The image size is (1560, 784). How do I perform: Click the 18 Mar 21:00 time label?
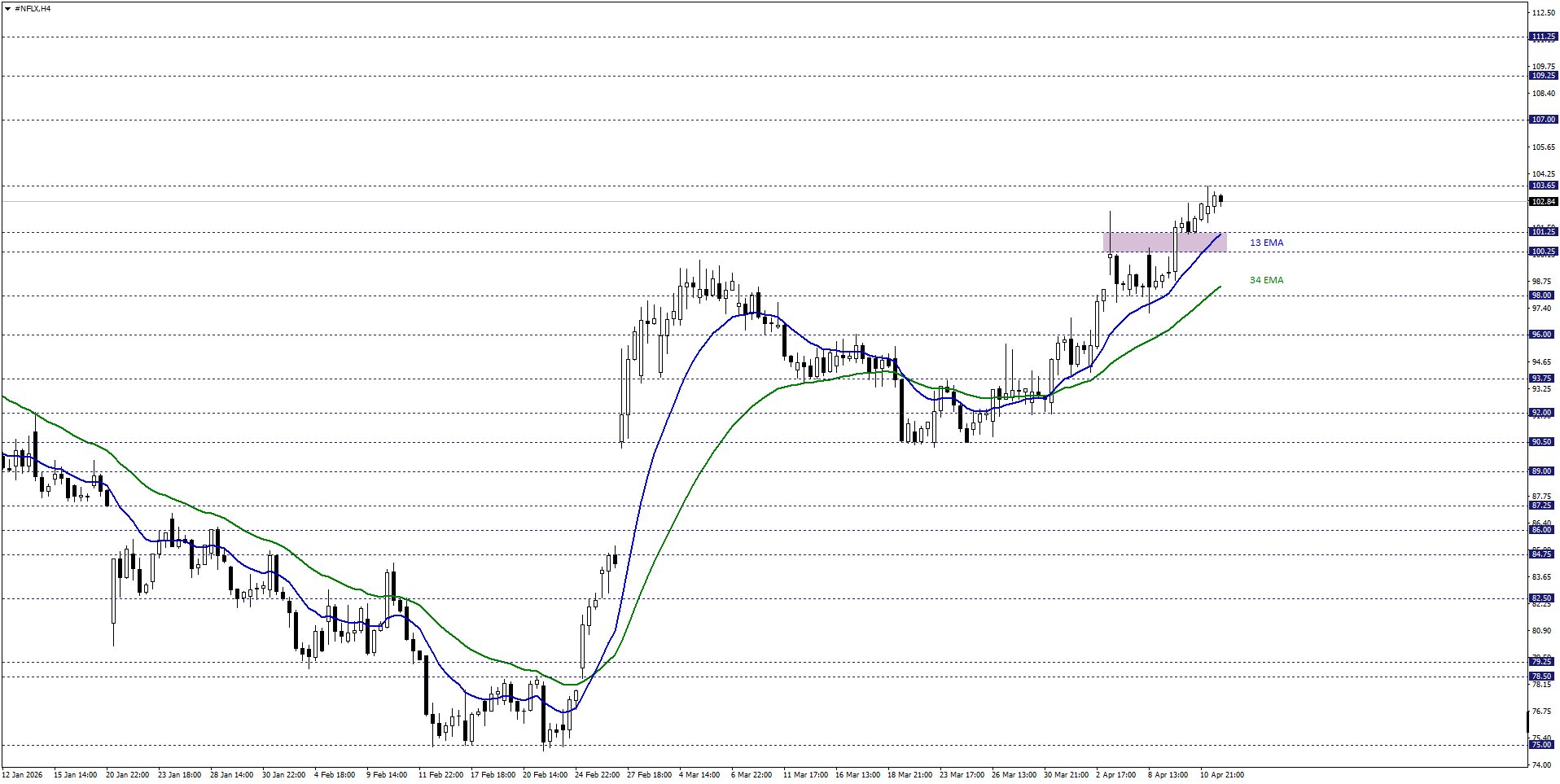tap(909, 774)
